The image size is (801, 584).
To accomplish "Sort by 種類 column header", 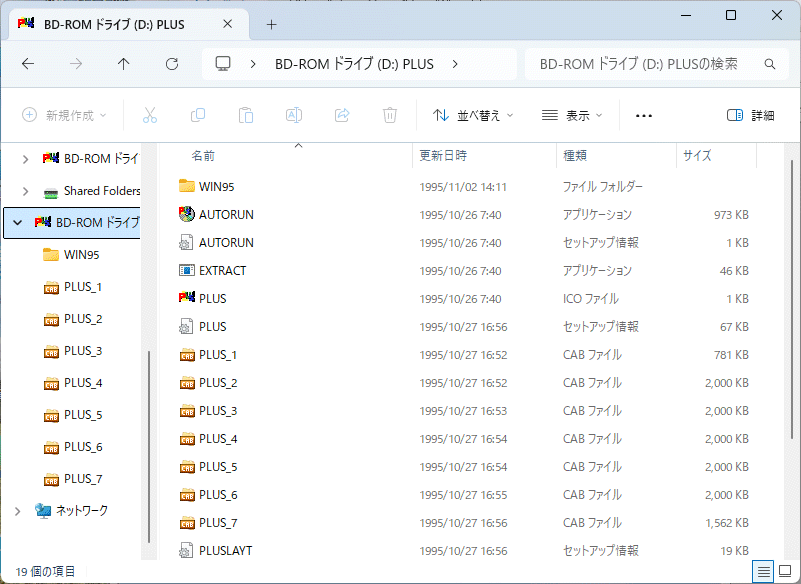I will (575, 155).
